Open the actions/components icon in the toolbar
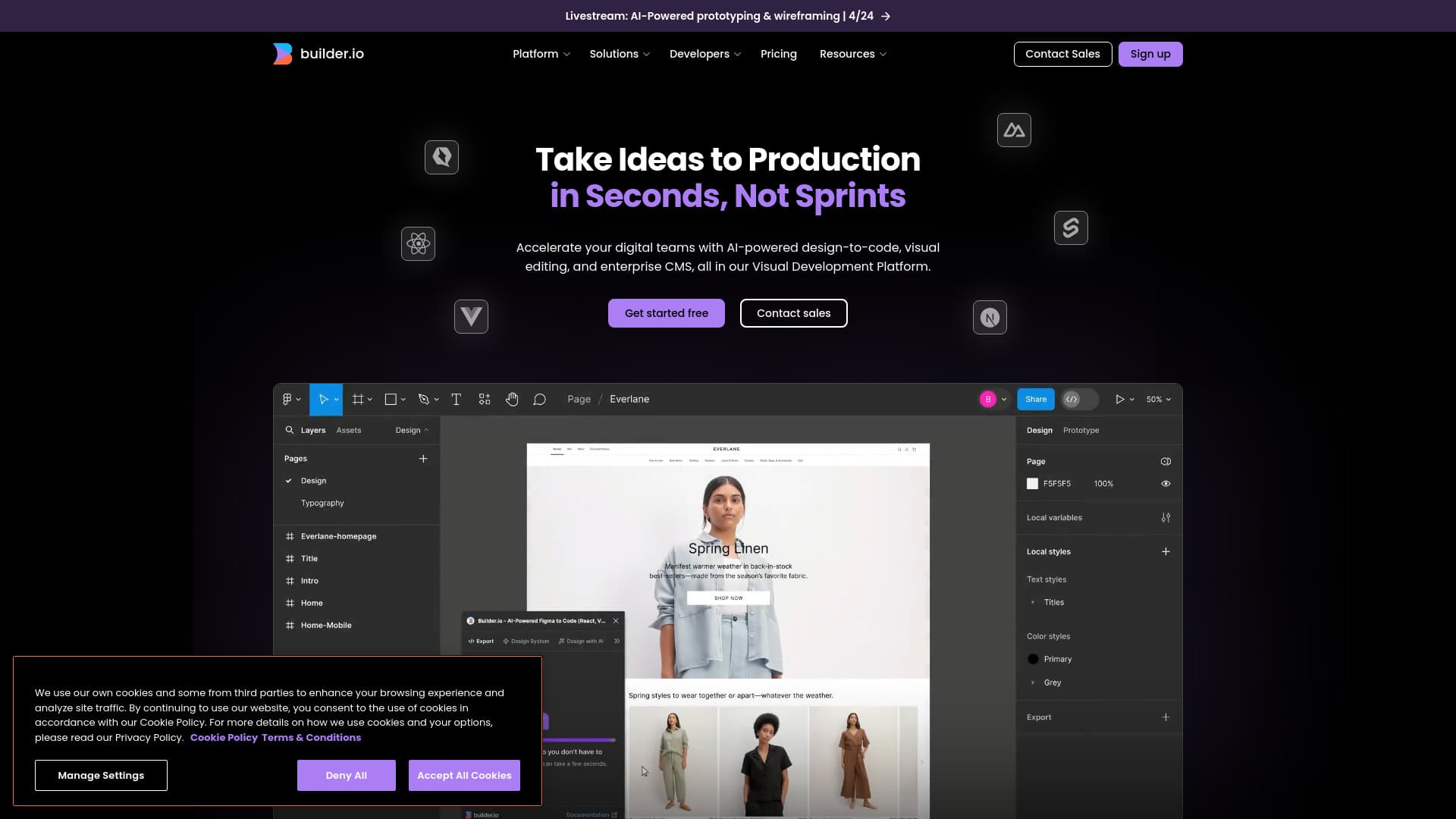This screenshot has height=819, width=1456. point(485,399)
